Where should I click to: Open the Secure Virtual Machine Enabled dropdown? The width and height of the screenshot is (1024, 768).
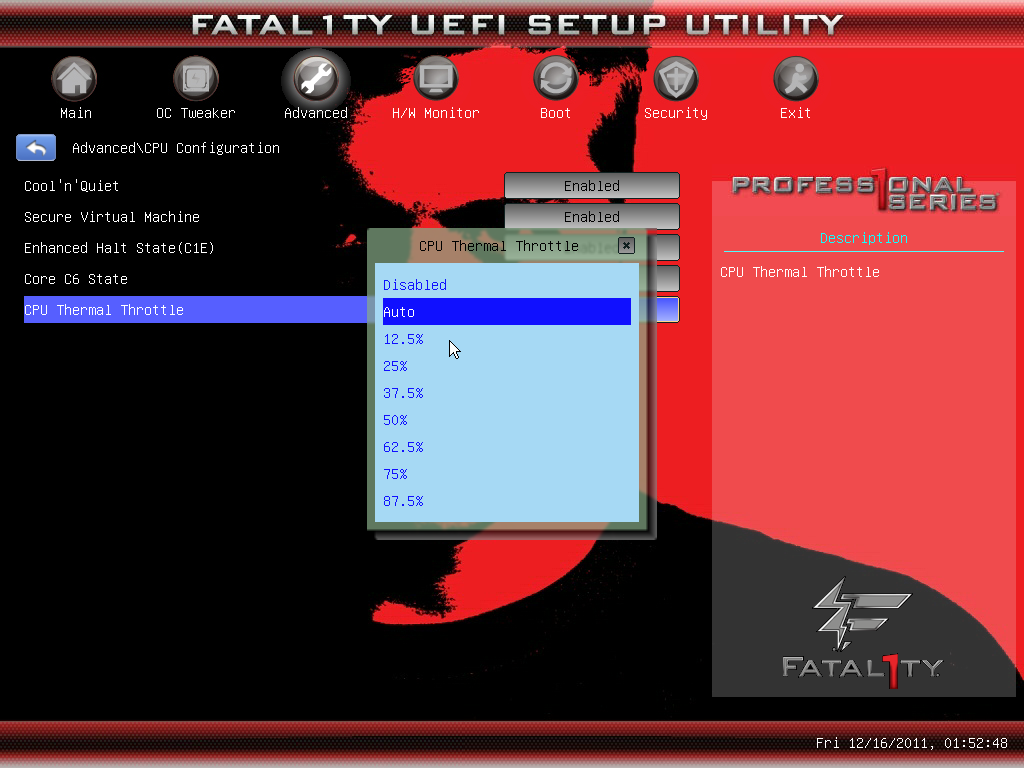tap(592, 216)
